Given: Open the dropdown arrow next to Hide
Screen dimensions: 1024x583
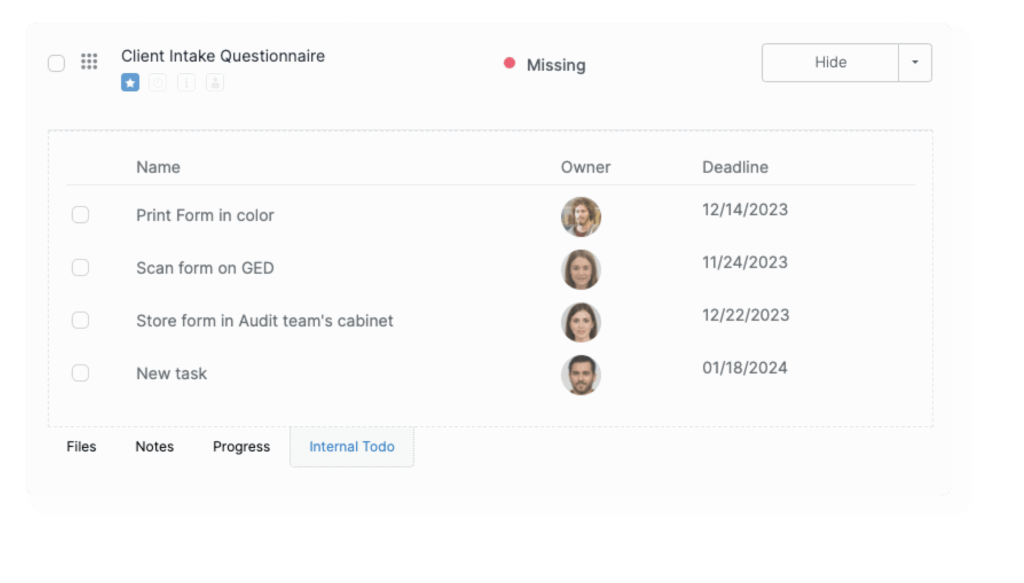Looking at the screenshot, I should pyautogui.click(x=915, y=62).
